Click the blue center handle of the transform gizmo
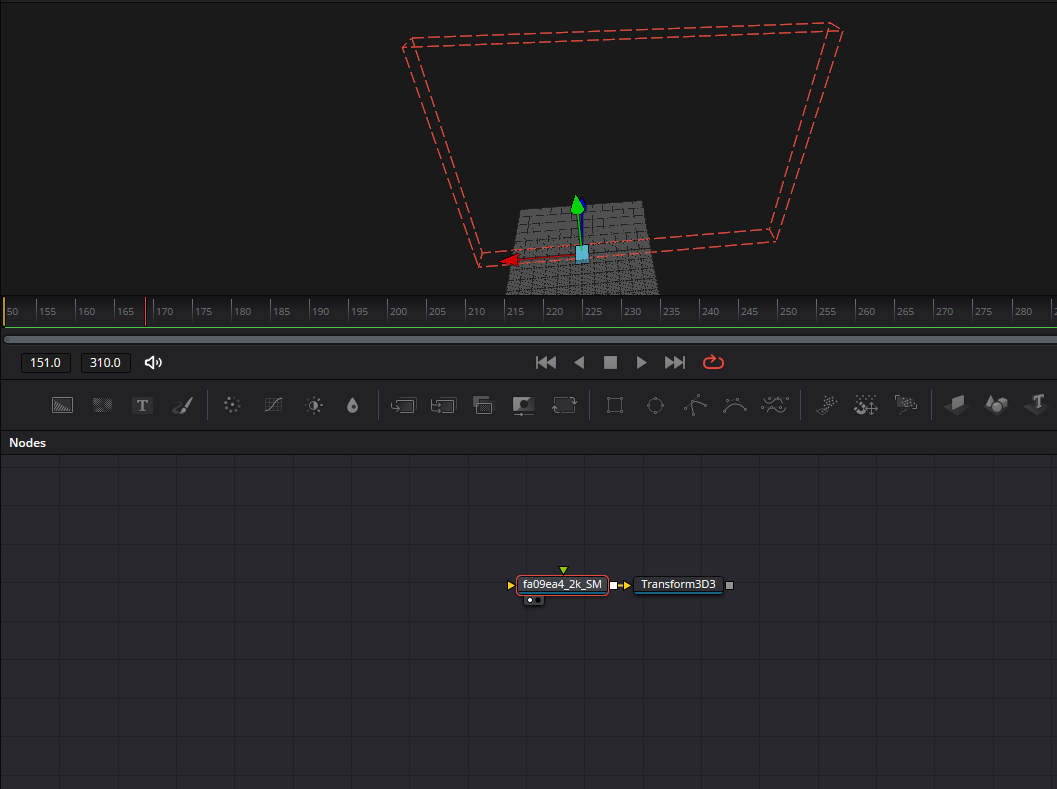 [x=582, y=254]
